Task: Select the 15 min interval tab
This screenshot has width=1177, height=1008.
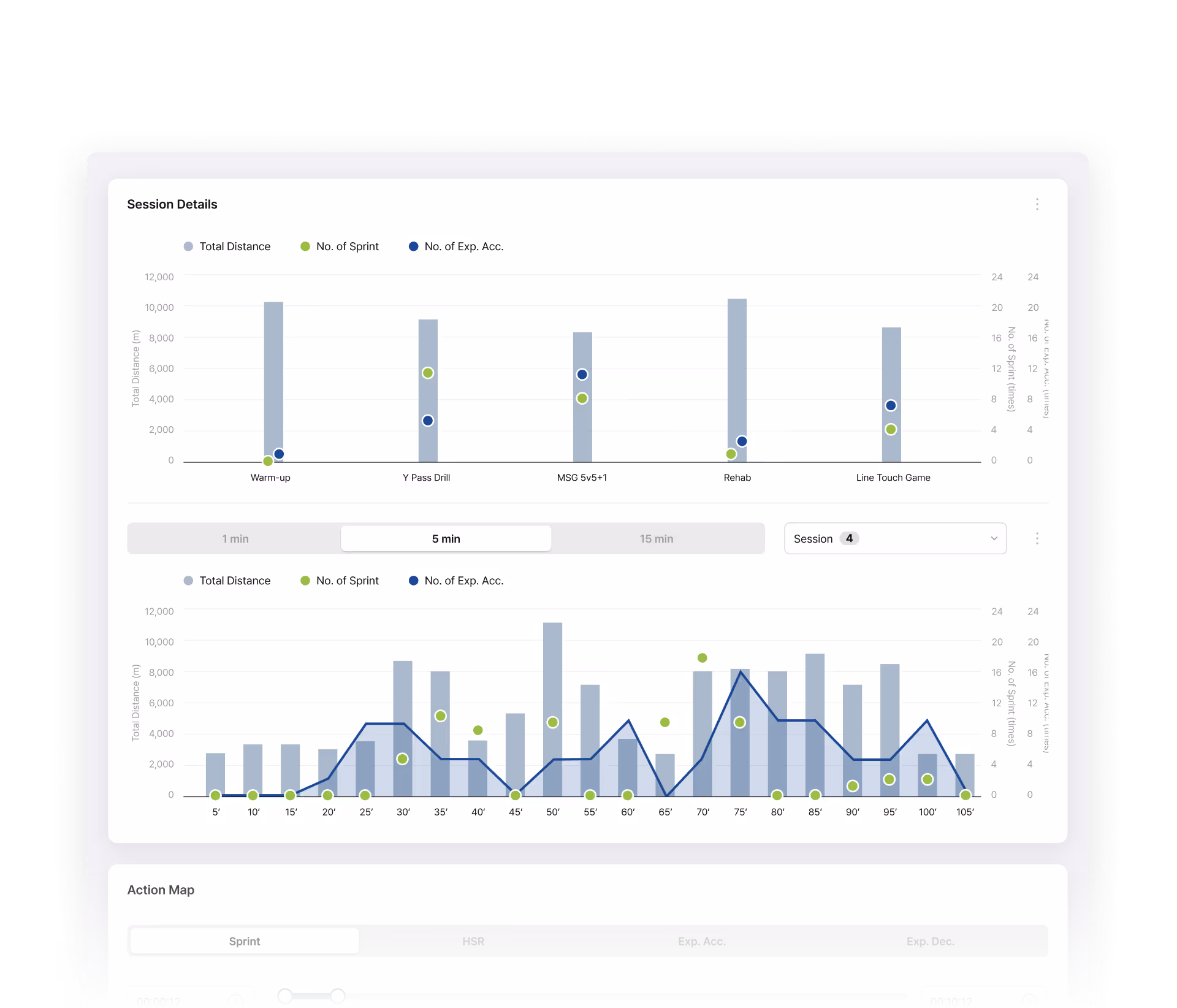Action: pos(656,538)
